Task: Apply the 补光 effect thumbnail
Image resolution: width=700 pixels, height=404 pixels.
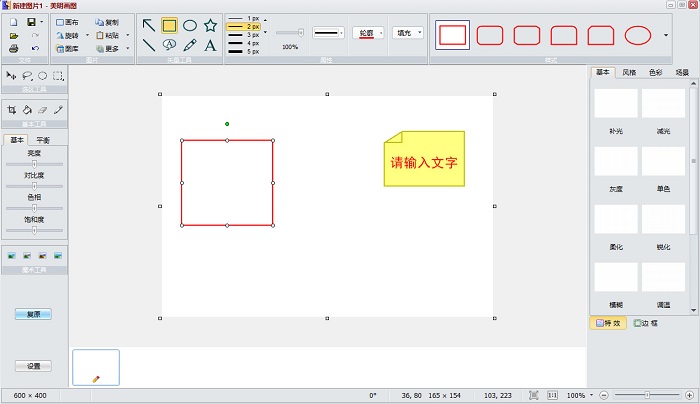Action: point(616,103)
